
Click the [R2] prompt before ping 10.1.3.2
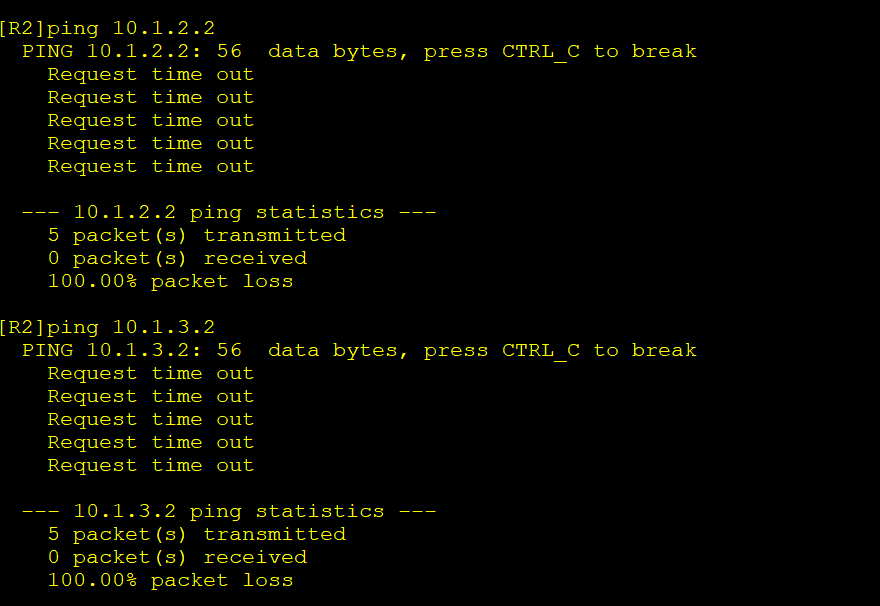click(x=23, y=327)
